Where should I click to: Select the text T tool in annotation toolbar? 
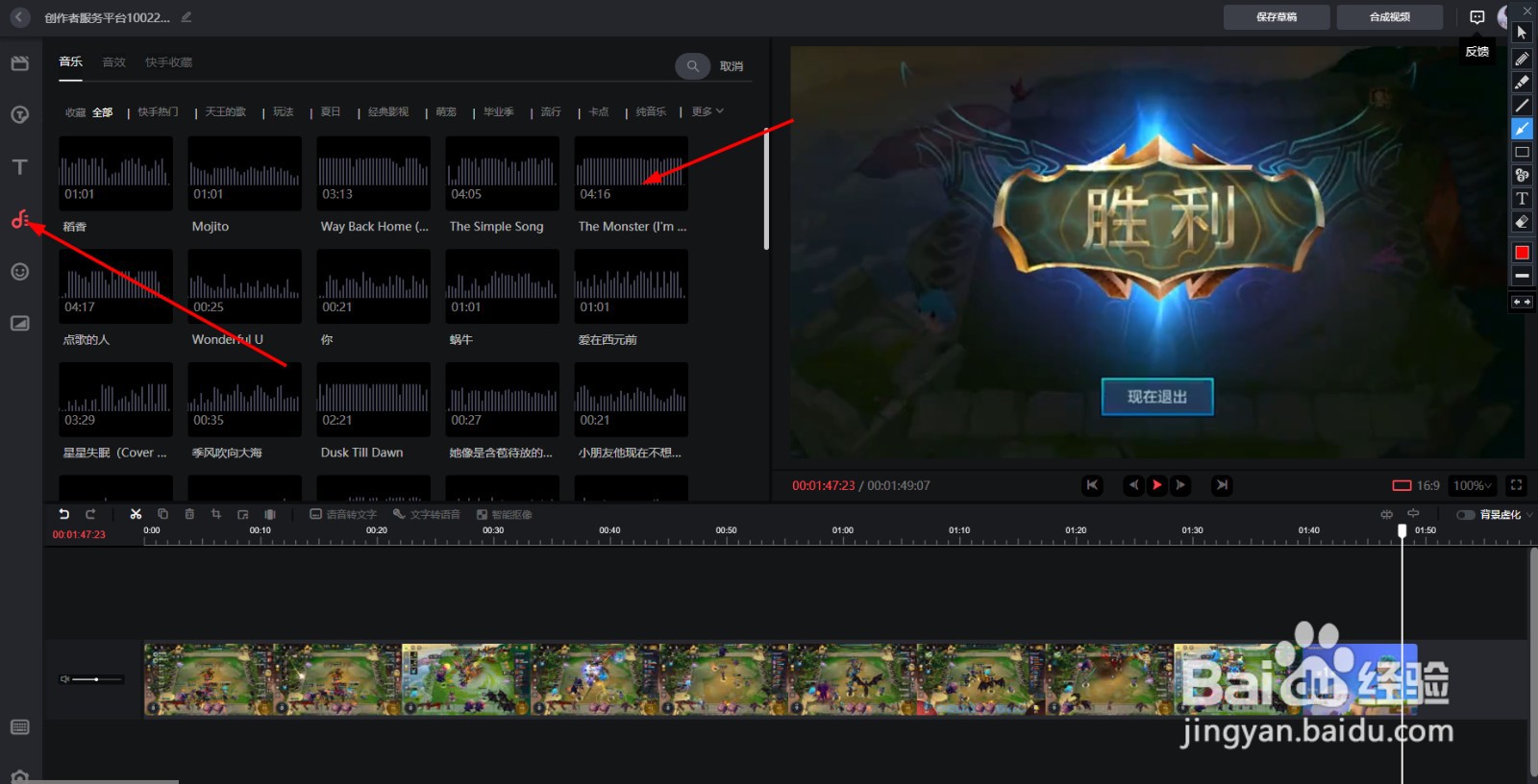click(x=1522, y=199)
